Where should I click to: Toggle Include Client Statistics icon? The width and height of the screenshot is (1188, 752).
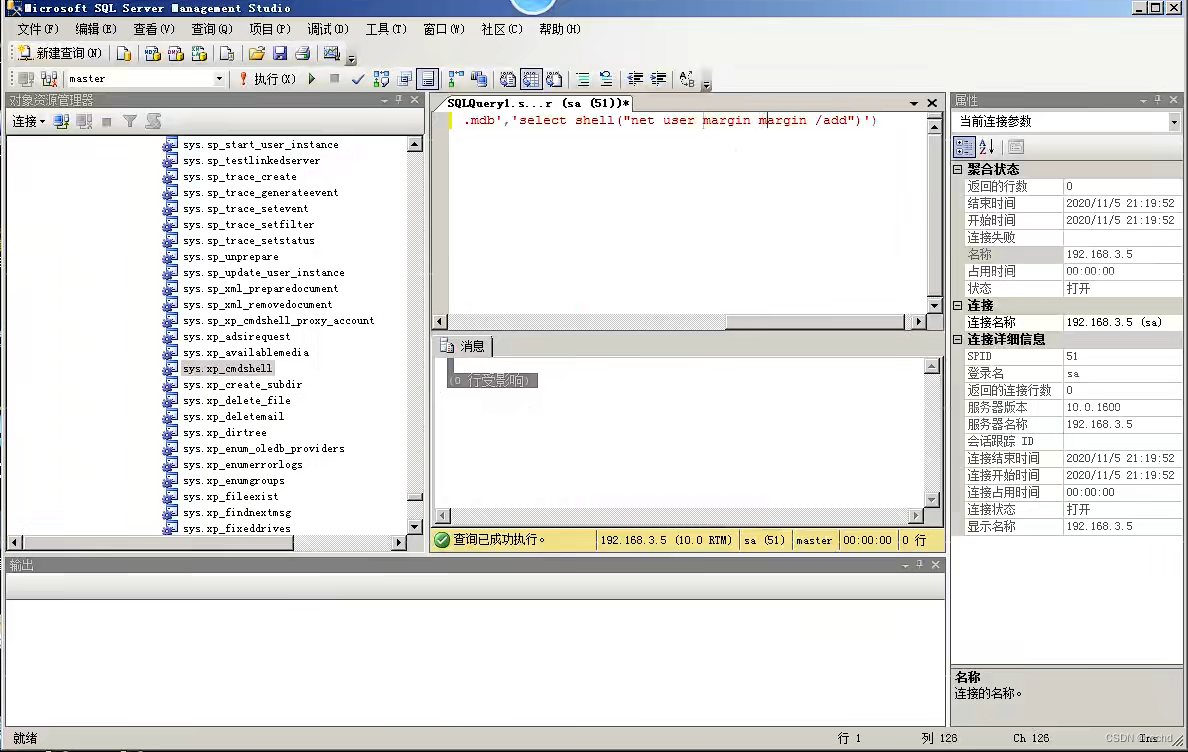[x=479, y=79]
